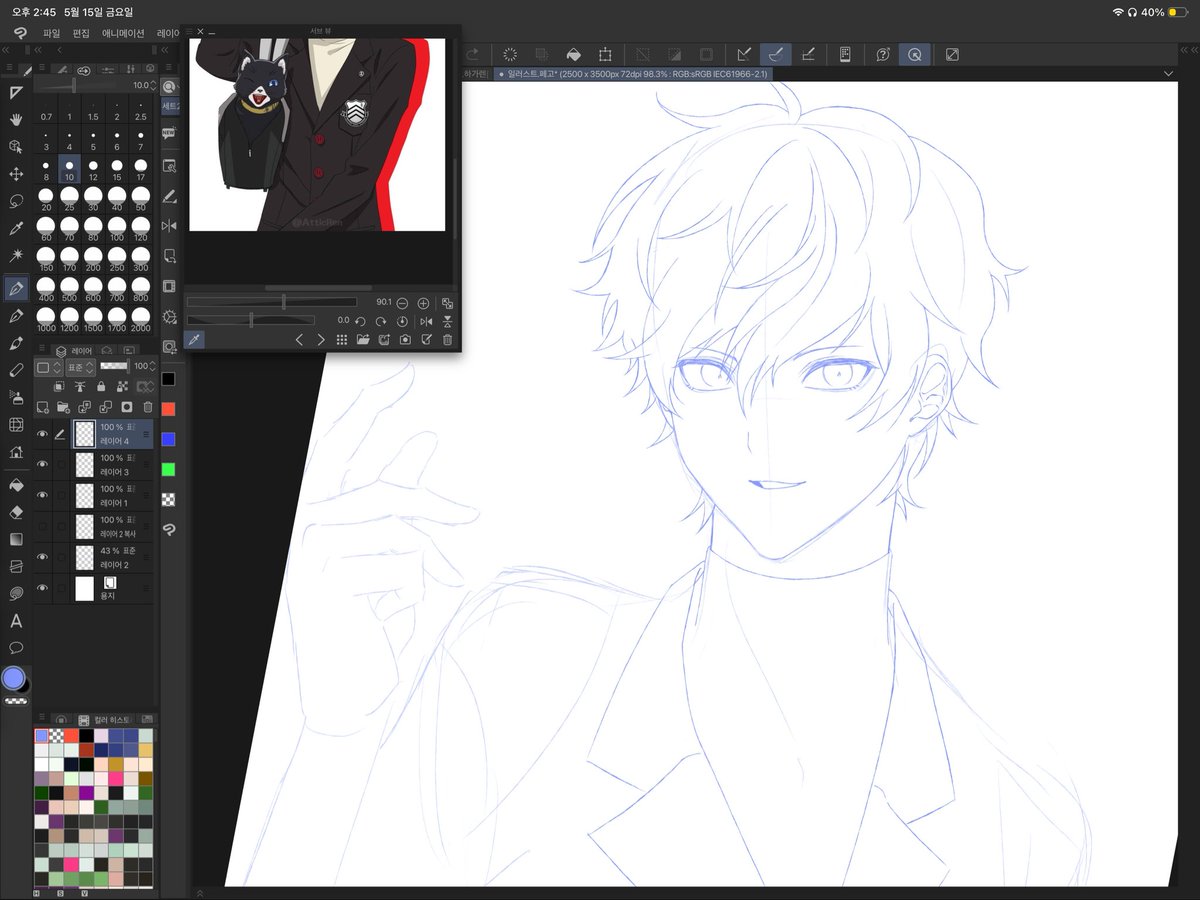Toggle visibility of the 용지 paper layer
The width and height of the screenshot is (1200, 900).
click(x=42, y=589)
